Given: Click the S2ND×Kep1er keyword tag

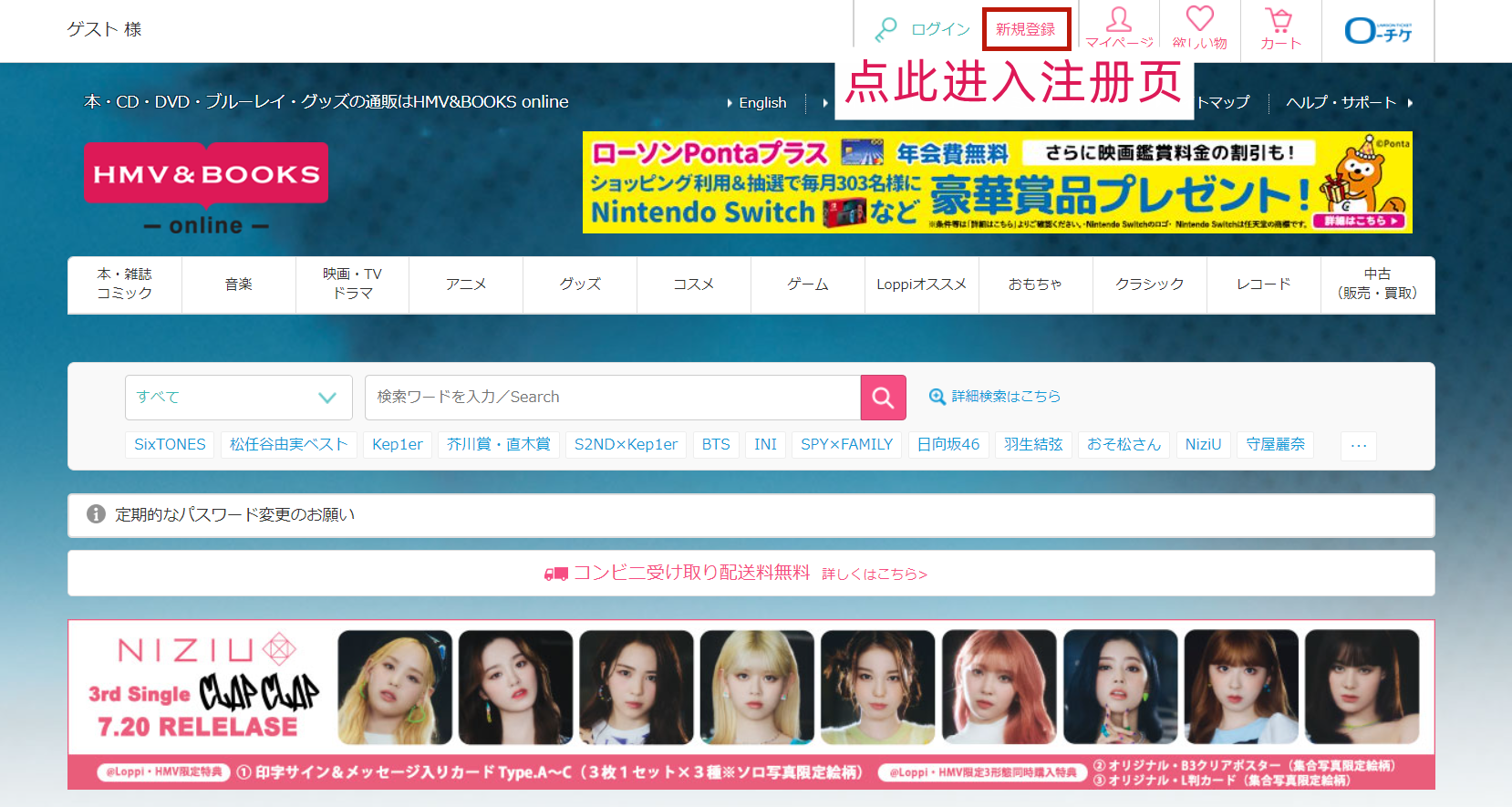Looking at the screenshot, I should point(626,445).
